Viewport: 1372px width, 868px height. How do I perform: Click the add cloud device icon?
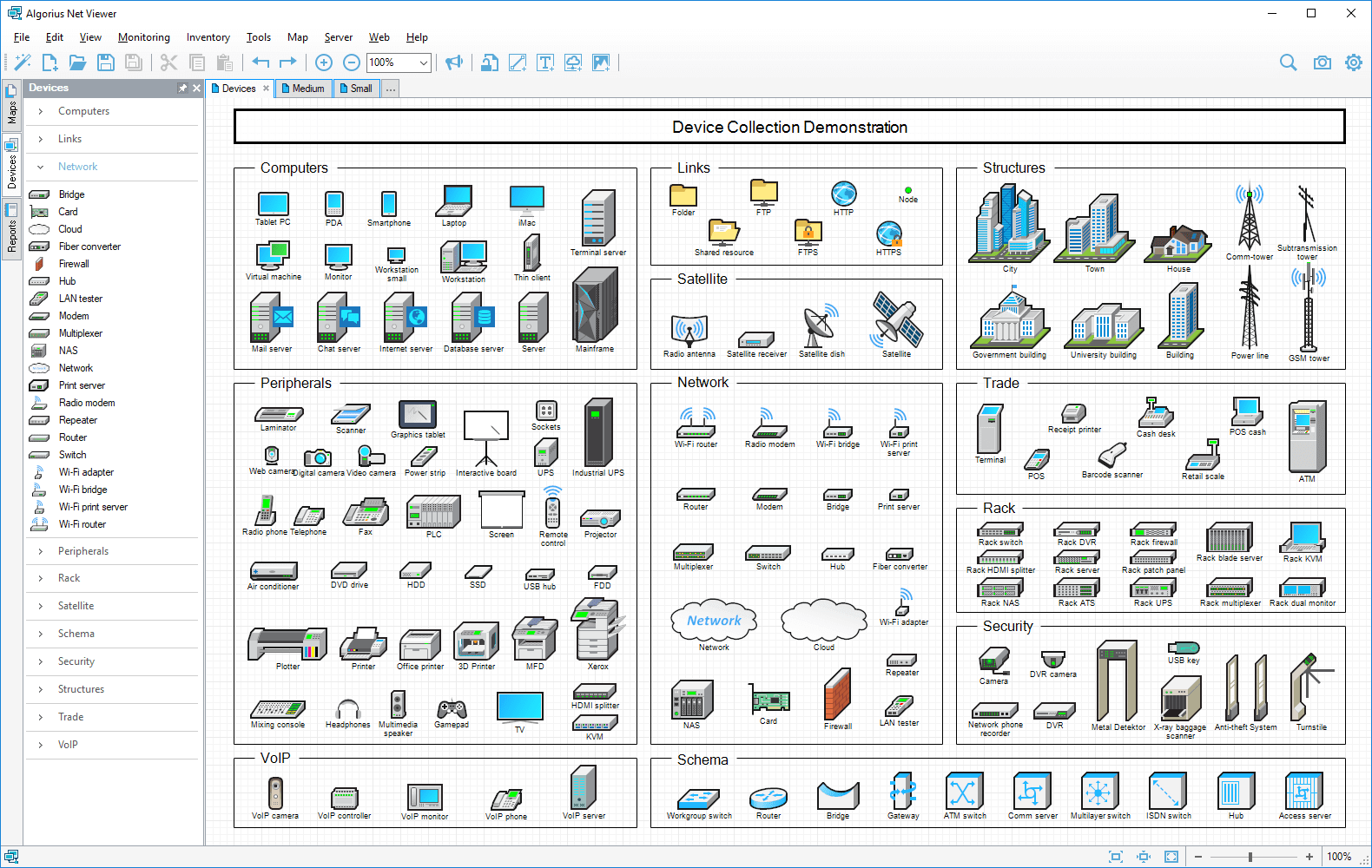(573, 62)
